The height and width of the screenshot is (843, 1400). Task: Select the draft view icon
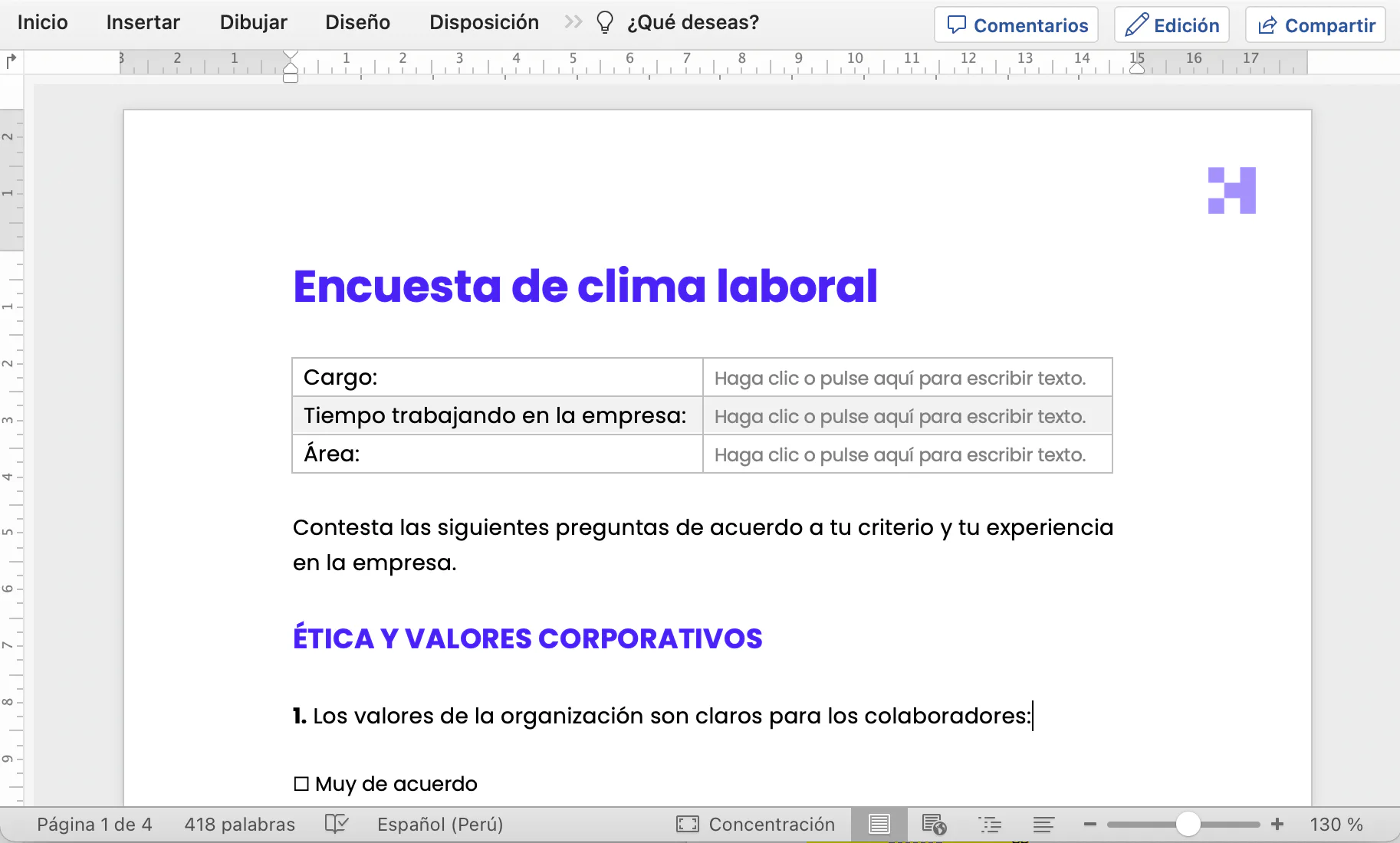[1044, 824]
